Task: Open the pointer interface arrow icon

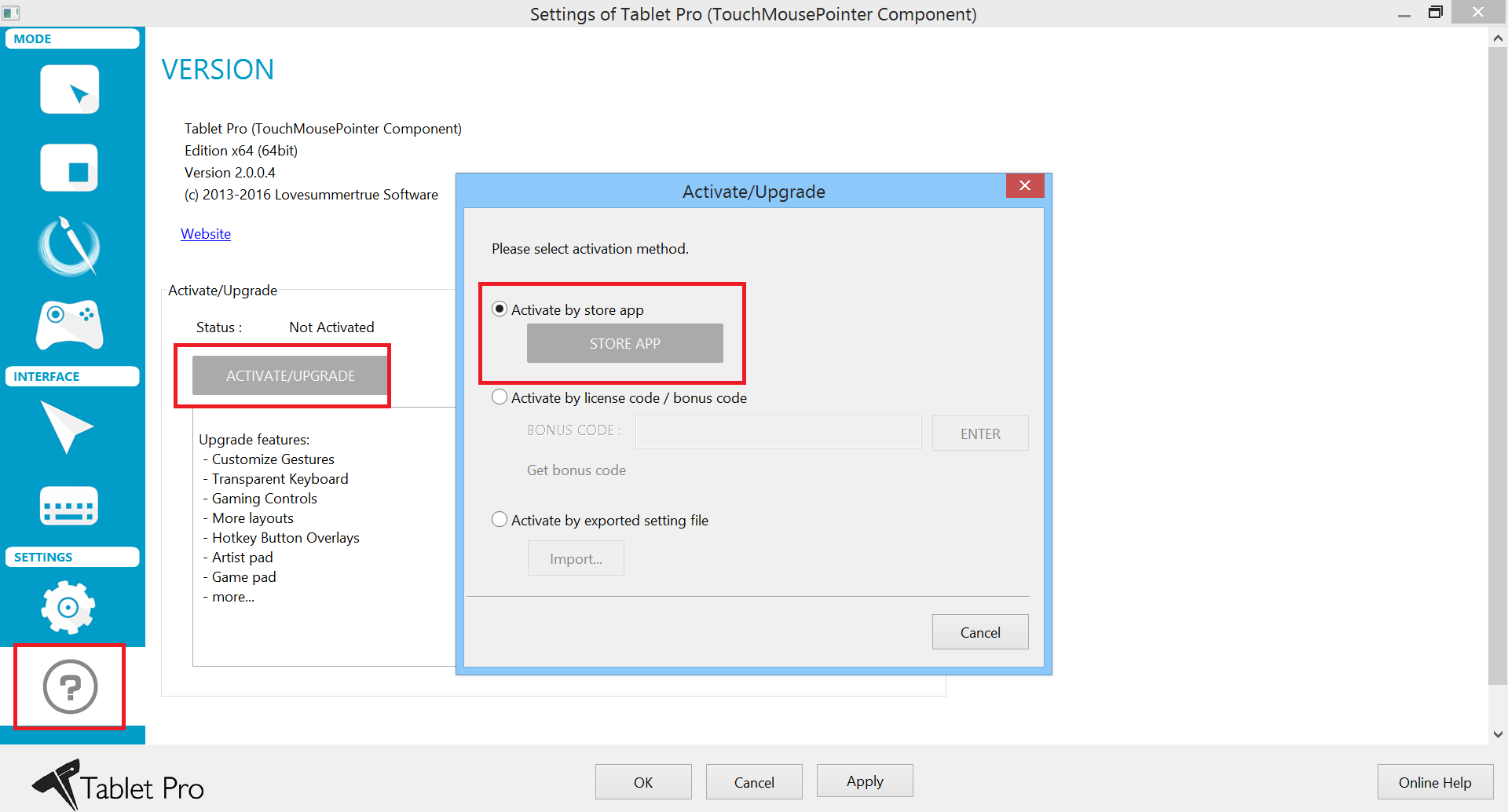Action: pyautogui.click(x=68, y=426)
